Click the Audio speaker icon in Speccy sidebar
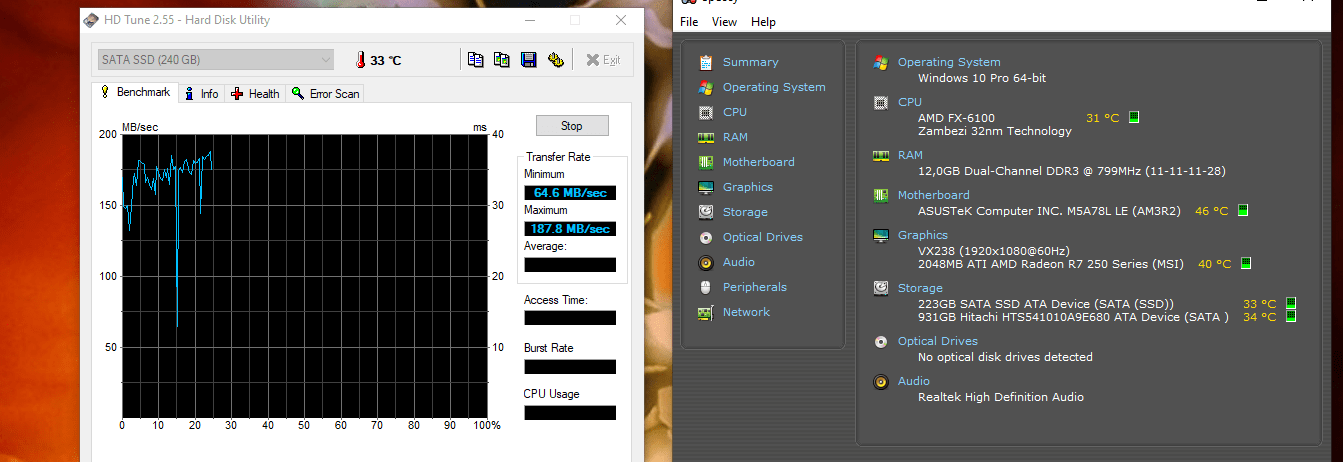Screen dimensions: 1343x462 [x=706, y=262]
